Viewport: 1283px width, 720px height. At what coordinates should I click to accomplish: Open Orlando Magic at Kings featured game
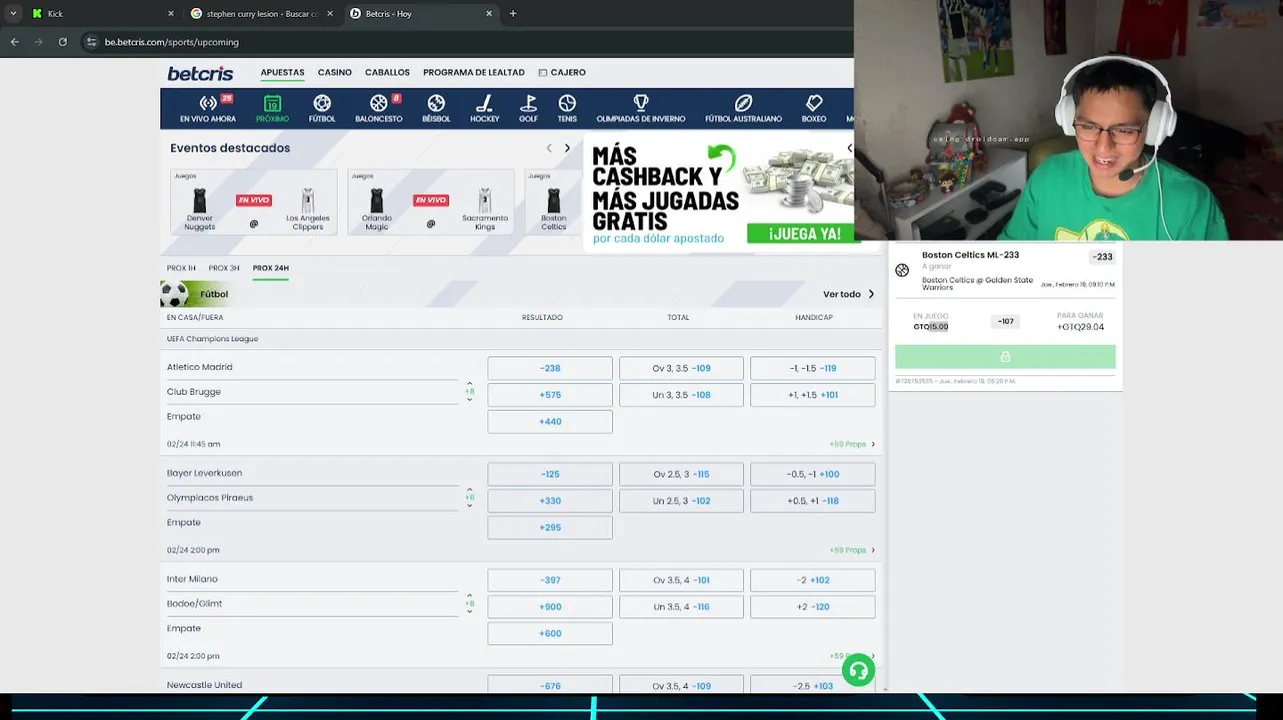click(431, 203)
